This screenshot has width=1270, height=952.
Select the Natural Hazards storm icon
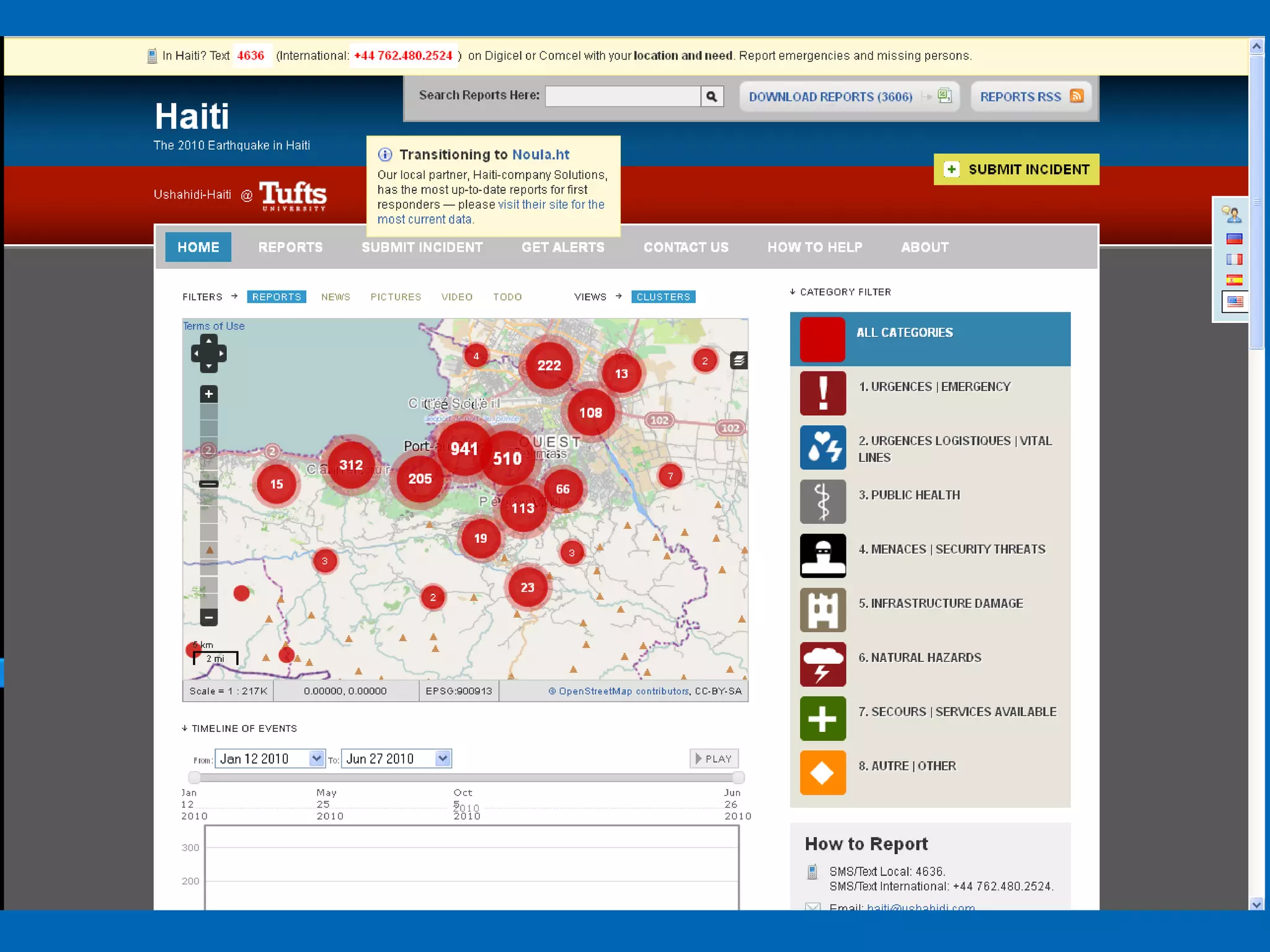[x=822, y=664]
